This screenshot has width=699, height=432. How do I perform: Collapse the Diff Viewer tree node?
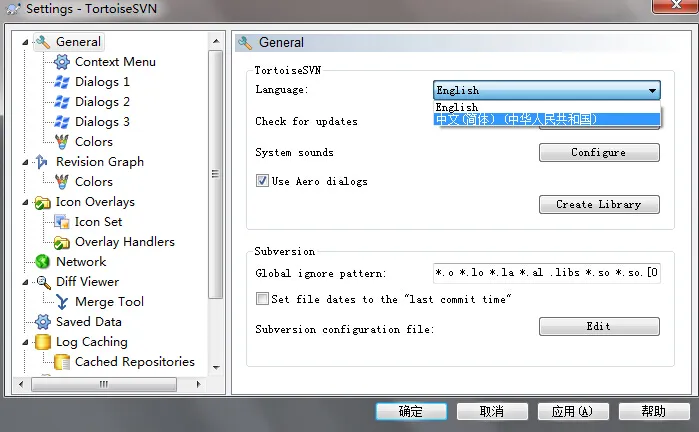pyautogui.click(x=25, y=282)
